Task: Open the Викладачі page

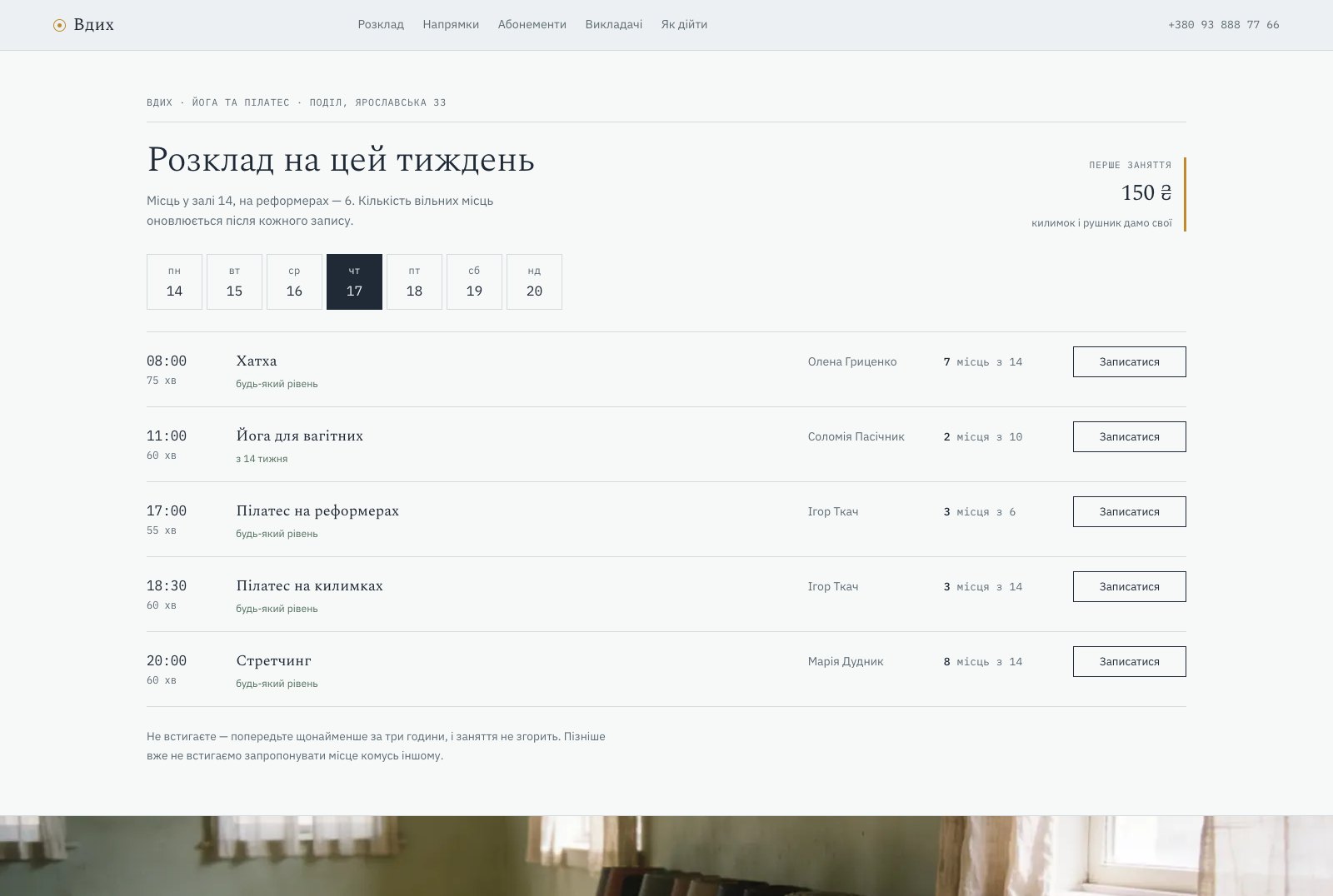Action: coord(614,25)
